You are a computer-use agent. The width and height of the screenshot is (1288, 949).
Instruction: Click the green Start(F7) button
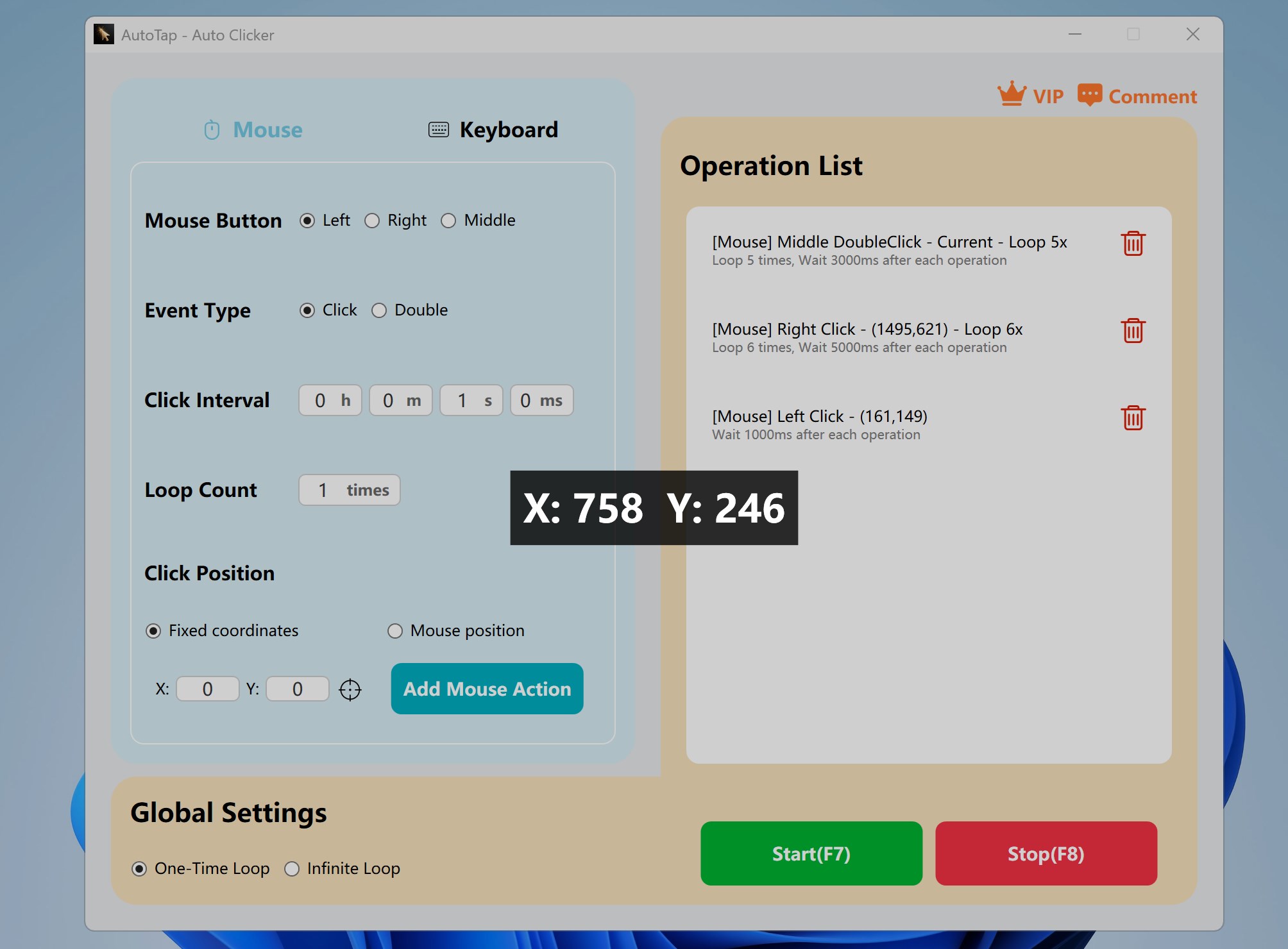click(x=811, y=853)
